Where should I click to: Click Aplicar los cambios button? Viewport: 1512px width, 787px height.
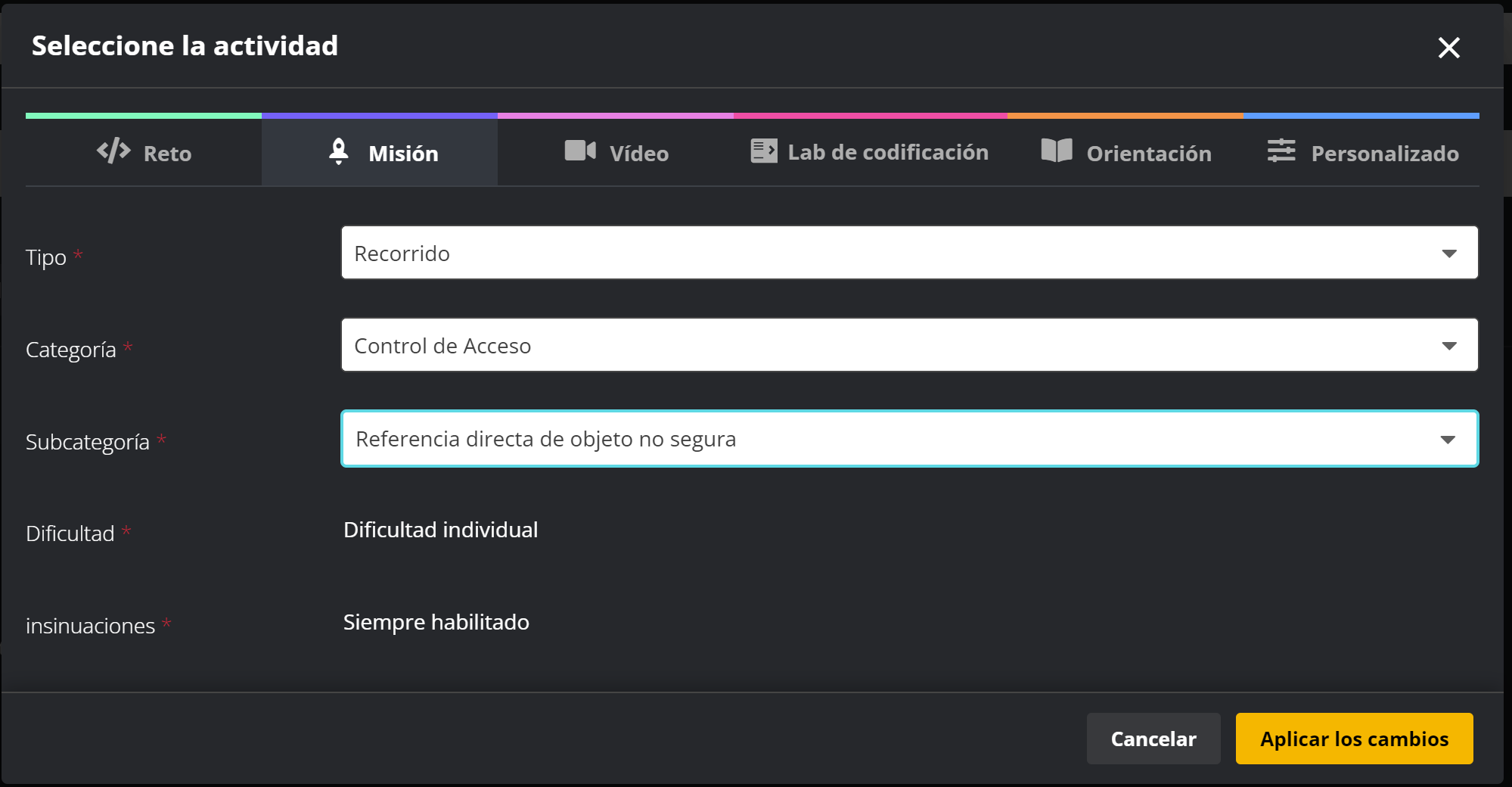click(x=1354, y=739)
